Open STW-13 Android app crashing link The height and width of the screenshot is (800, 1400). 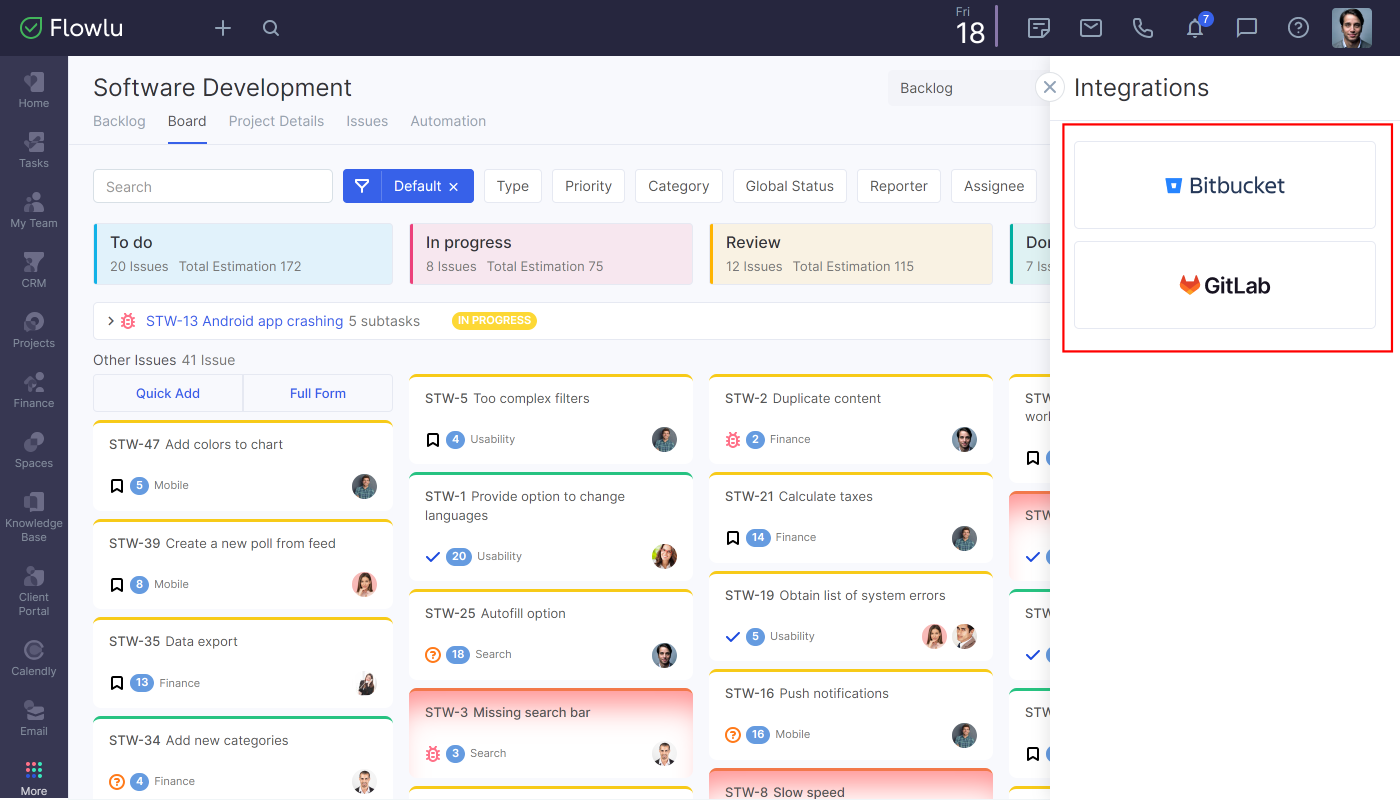(245, 321)
